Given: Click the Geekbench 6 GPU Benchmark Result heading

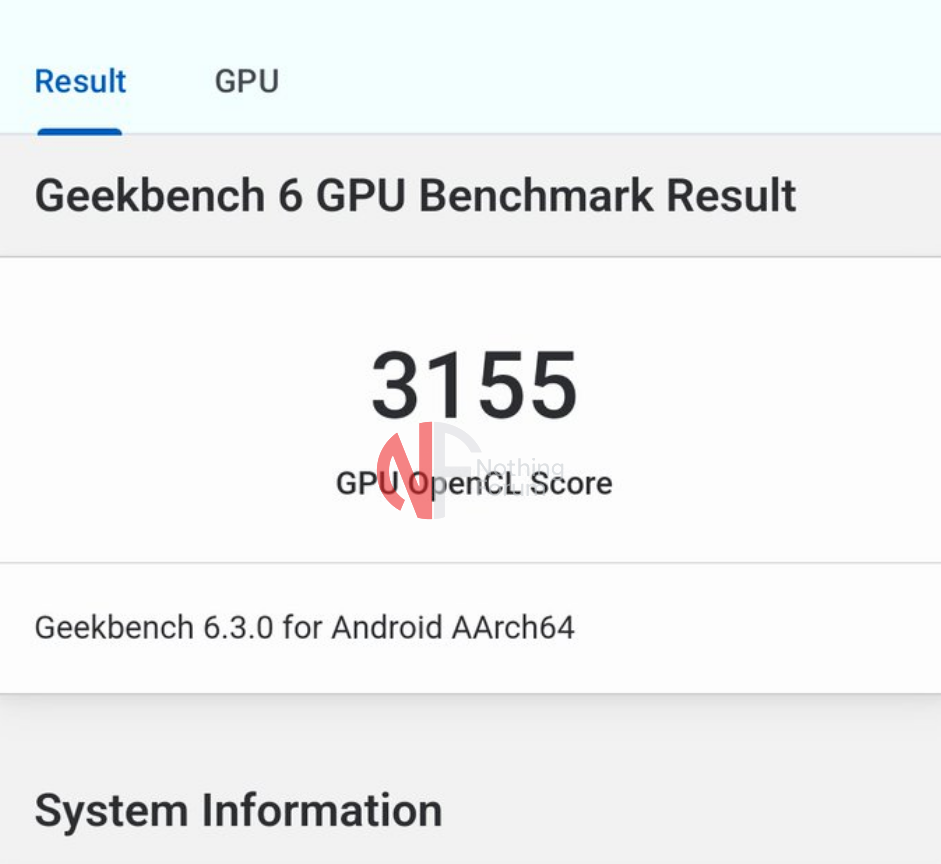Looking at the screenshot, I should click(415, 196).
